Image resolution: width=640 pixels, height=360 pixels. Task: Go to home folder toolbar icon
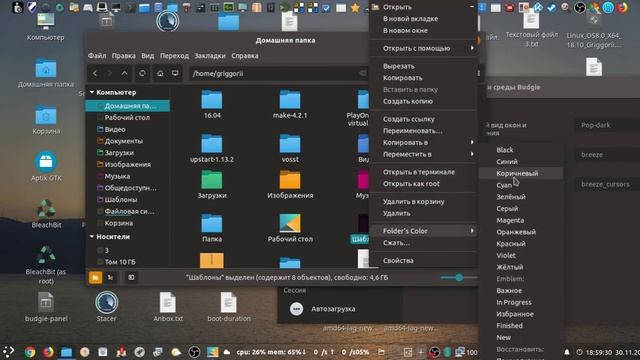[x=160, y=73]
